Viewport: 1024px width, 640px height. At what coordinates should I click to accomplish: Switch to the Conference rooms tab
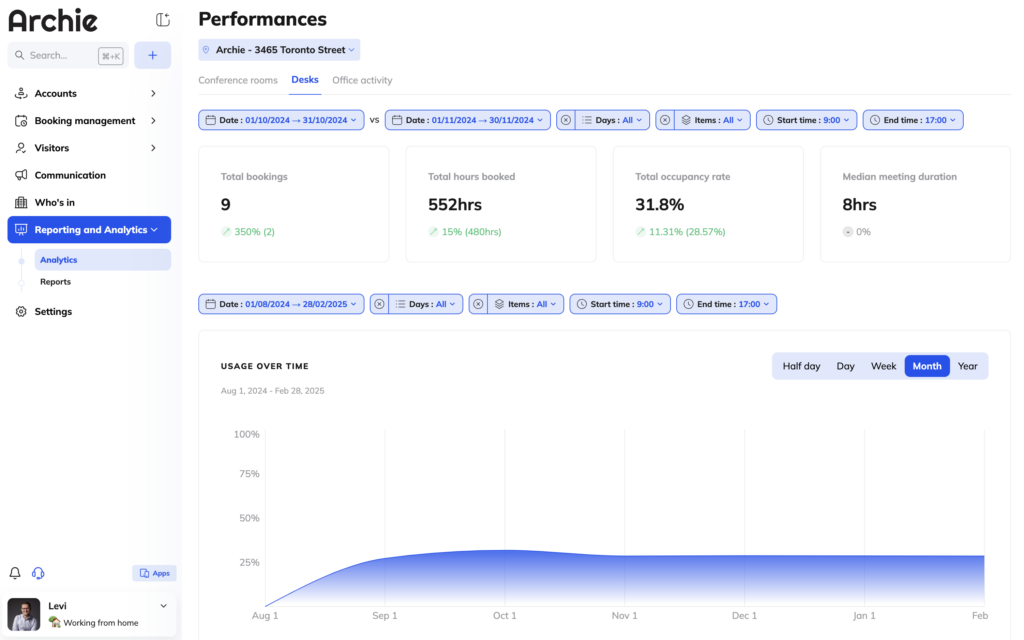click(x=238, y=80)
